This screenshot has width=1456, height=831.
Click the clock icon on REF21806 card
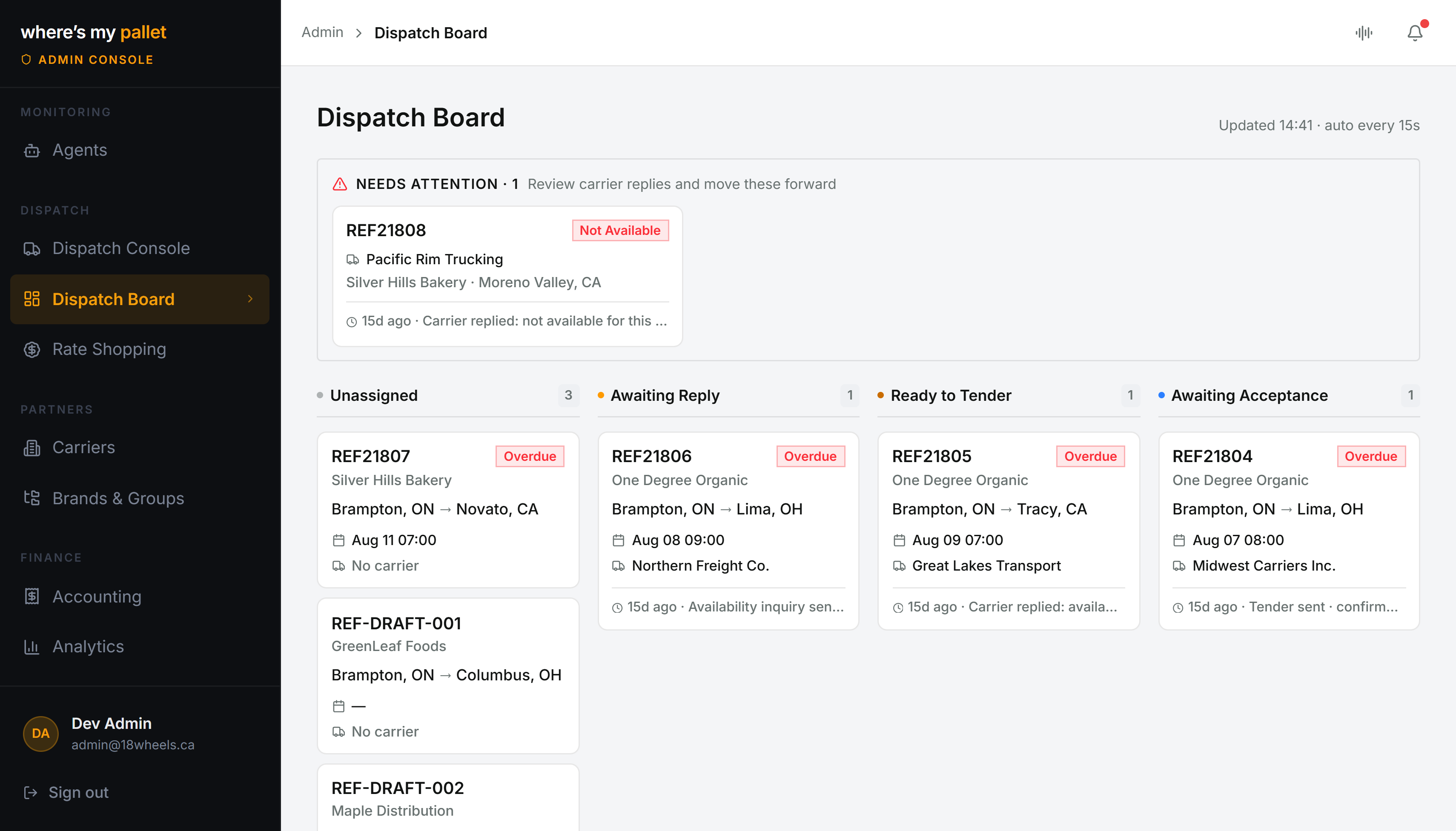[x=617, y=608]
